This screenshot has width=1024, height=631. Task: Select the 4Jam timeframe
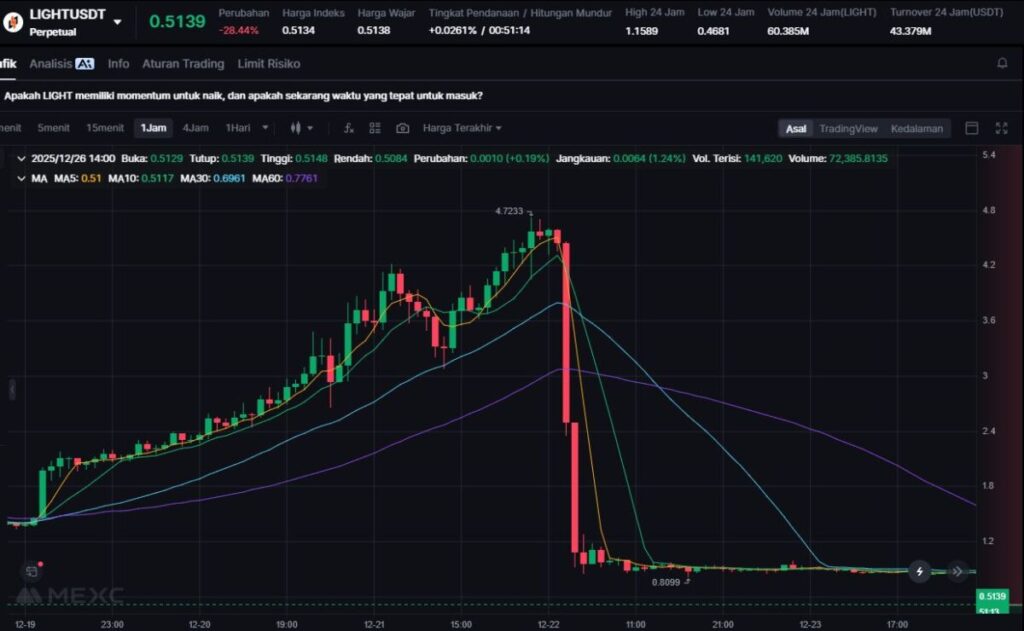[x=195, y=128]
